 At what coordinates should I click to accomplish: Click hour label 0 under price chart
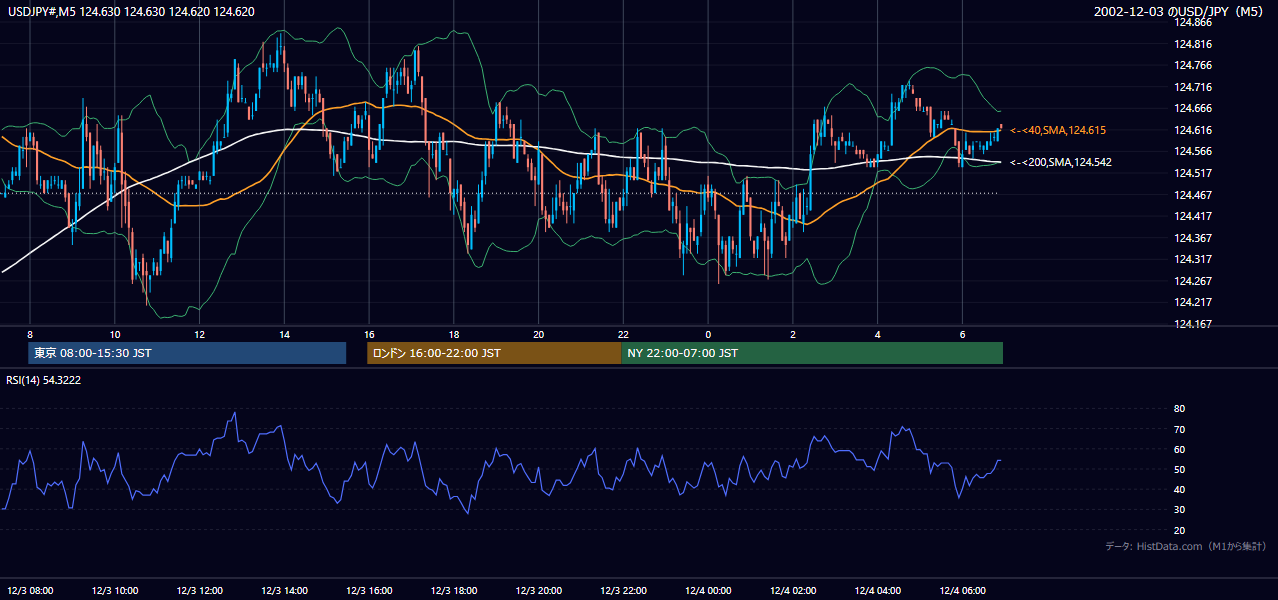click(x=708, y=334)
